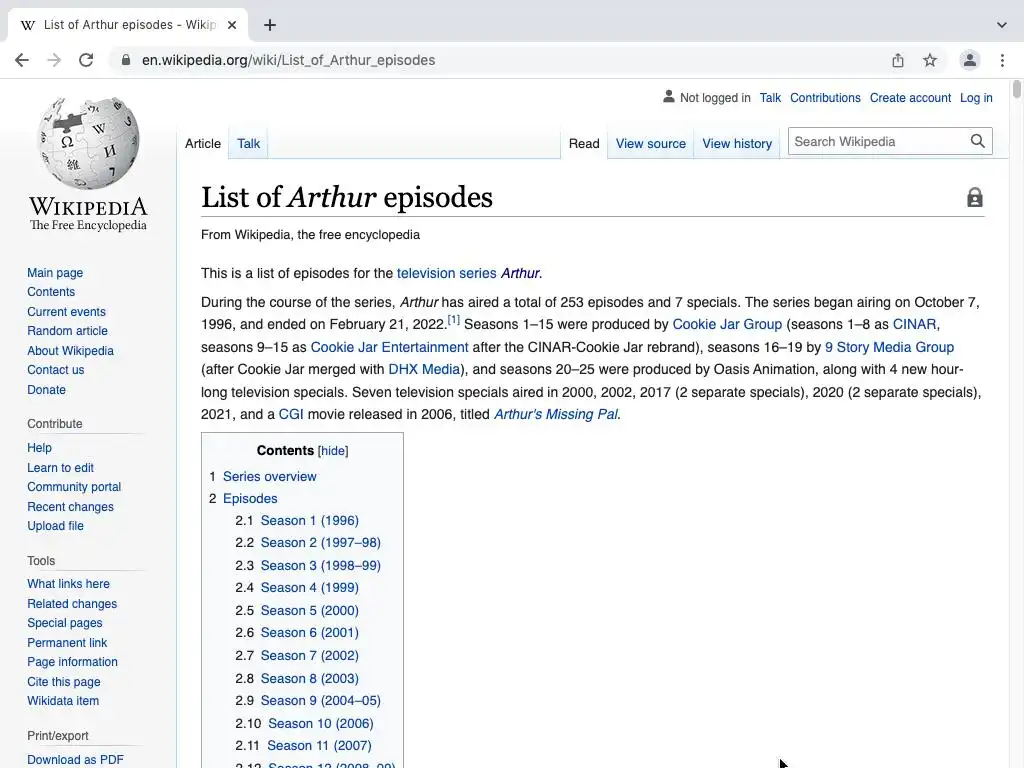1024x768 pixels.
Task: Click the browser back arrow
Action: click(x=22, y=60)
